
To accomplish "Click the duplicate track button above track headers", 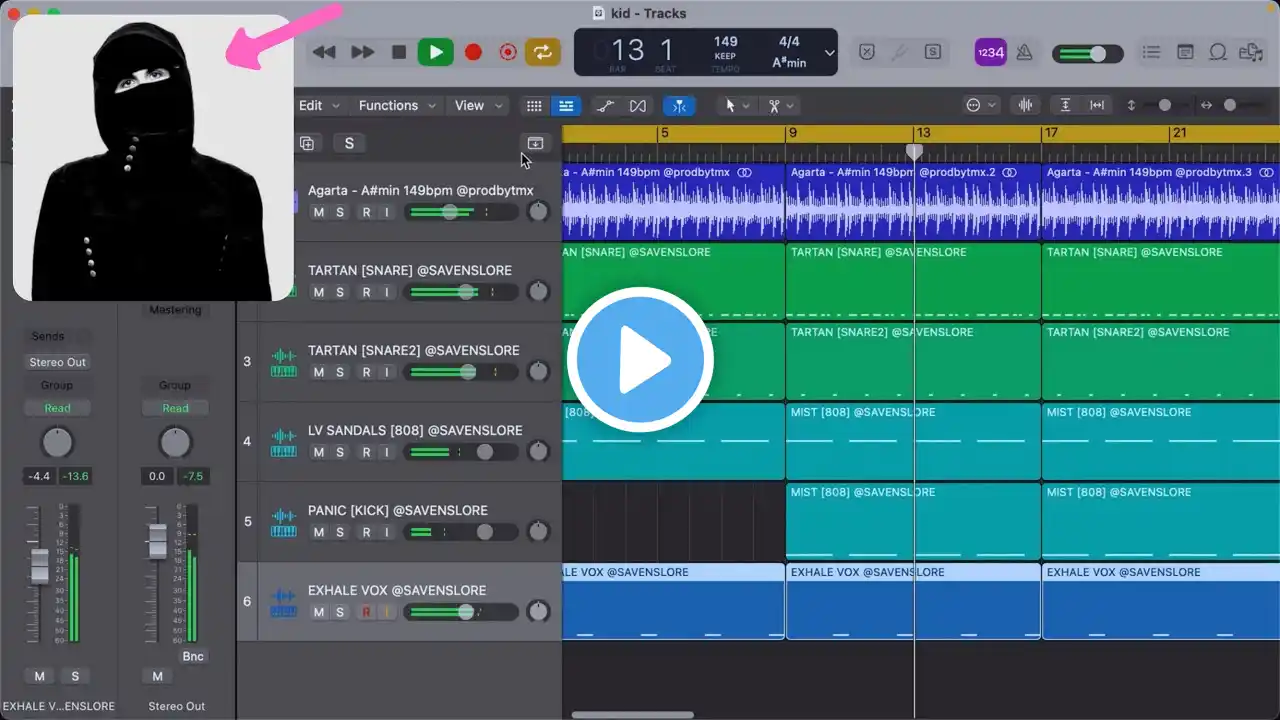I will point(307,143).
